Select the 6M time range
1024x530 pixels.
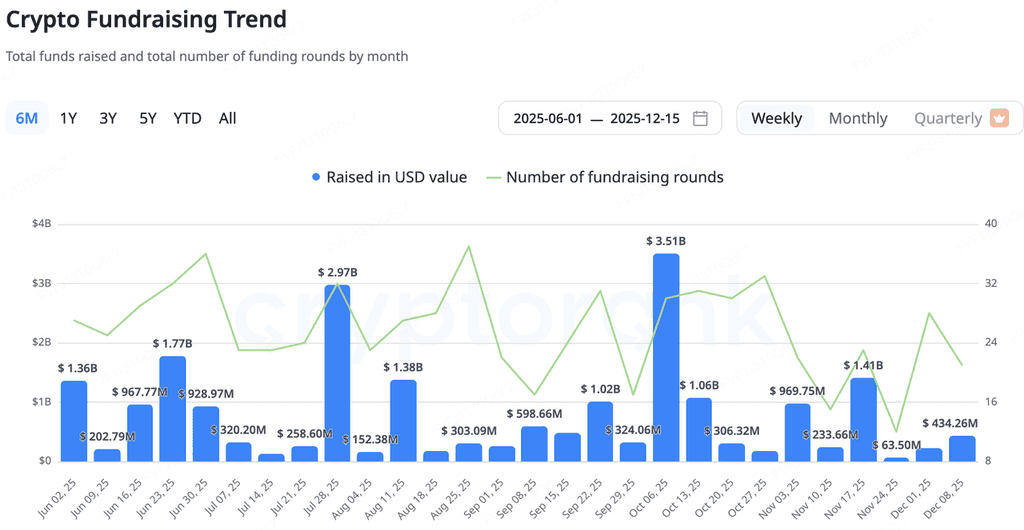(x=27, y=118)
